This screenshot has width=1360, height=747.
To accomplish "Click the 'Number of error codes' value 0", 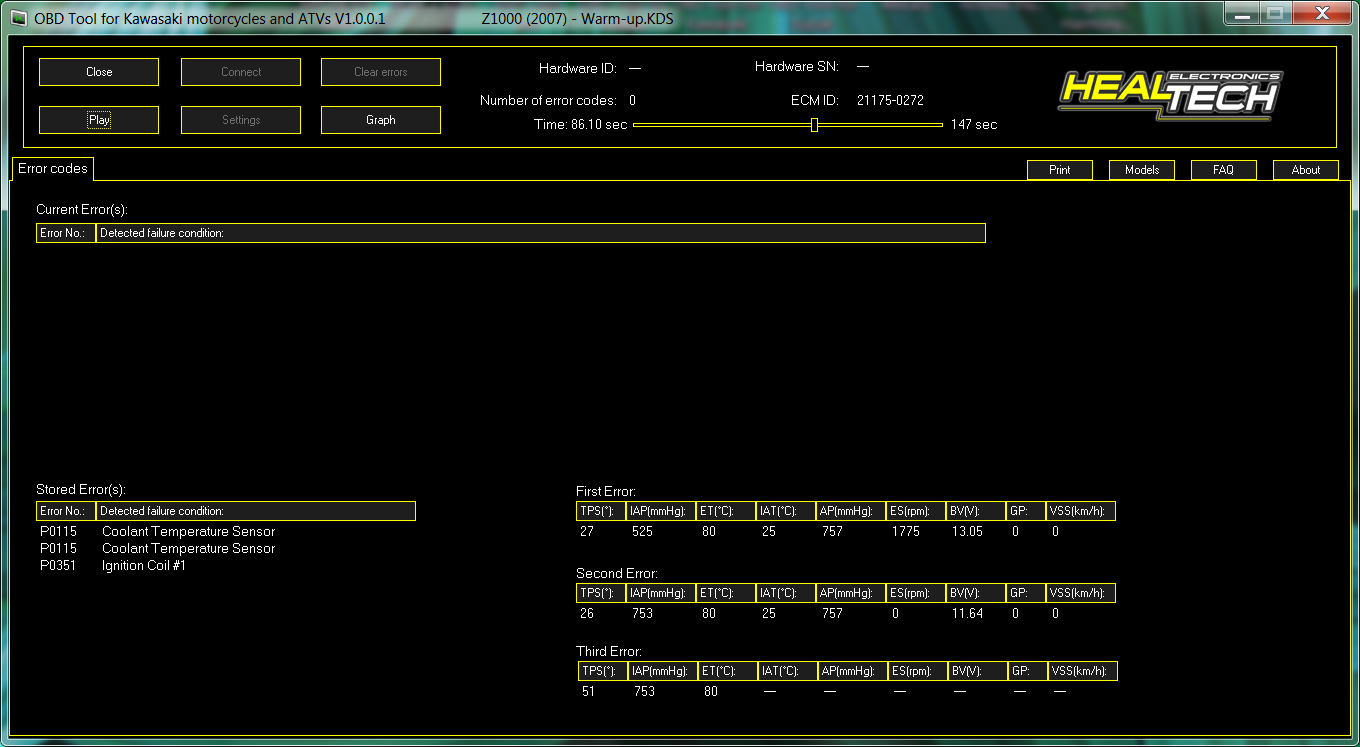I will [x=632, y=101].
